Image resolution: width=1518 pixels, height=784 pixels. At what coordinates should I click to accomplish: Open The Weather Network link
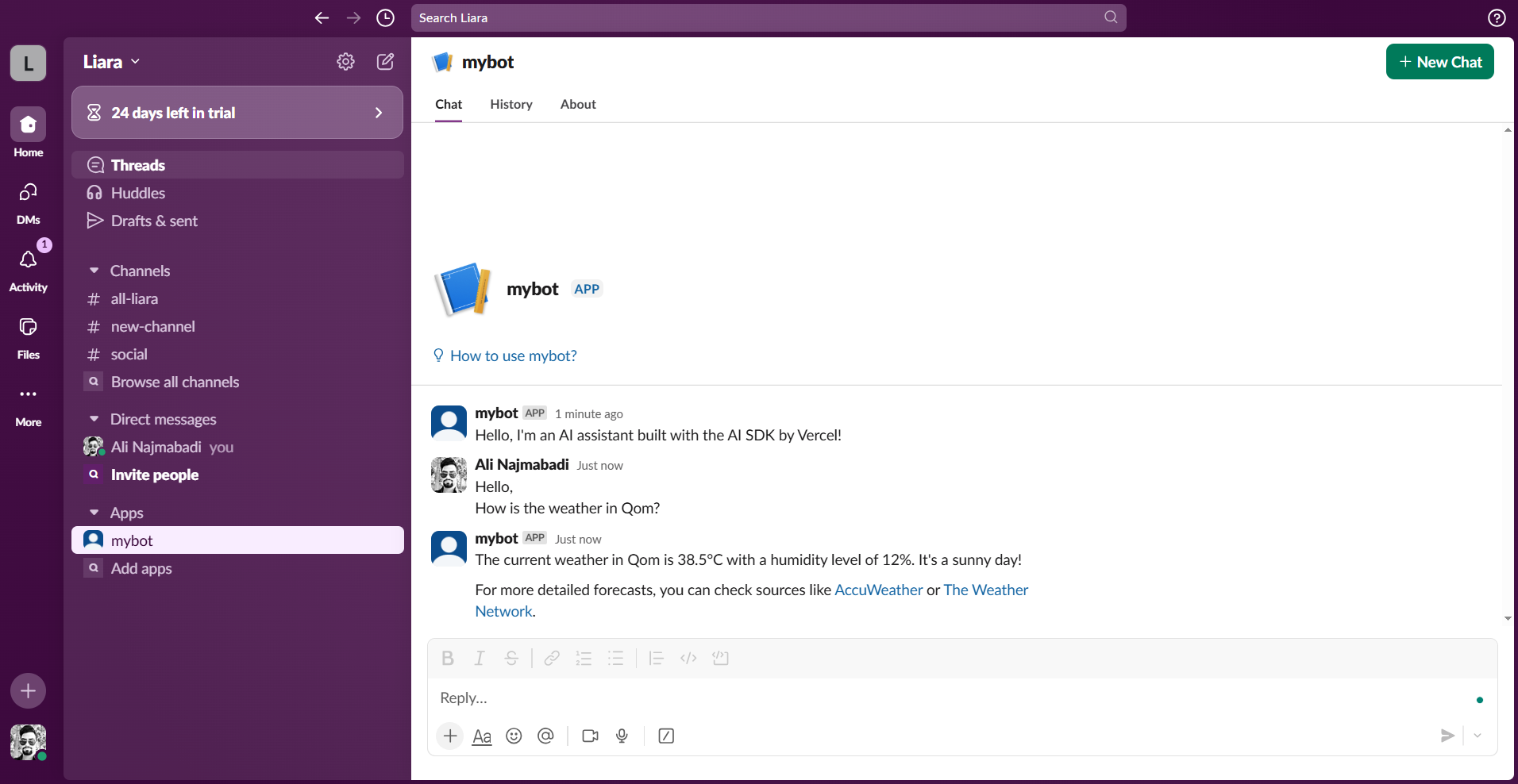985,590
